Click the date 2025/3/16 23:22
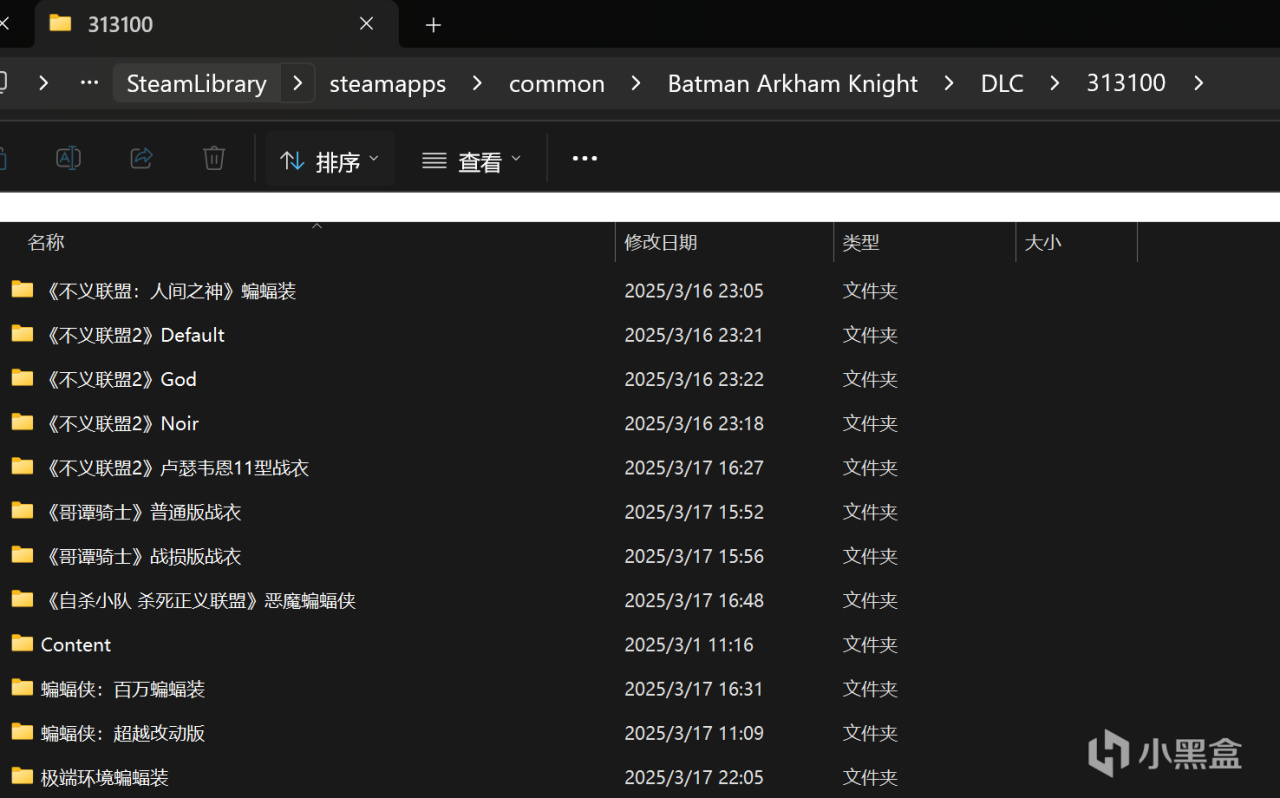 coord(694,379)
